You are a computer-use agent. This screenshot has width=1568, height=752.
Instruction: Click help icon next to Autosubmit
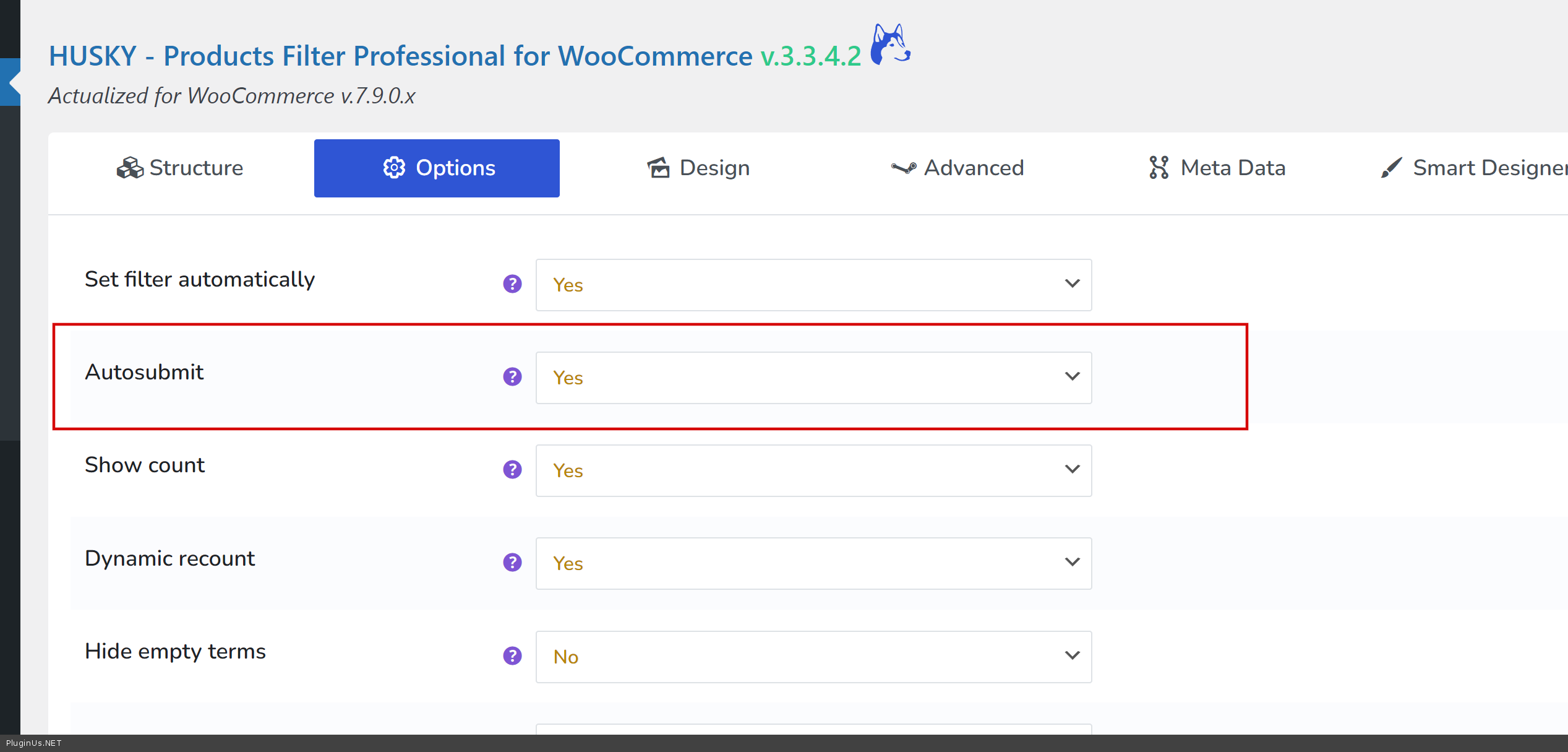[x=512, y=377]
